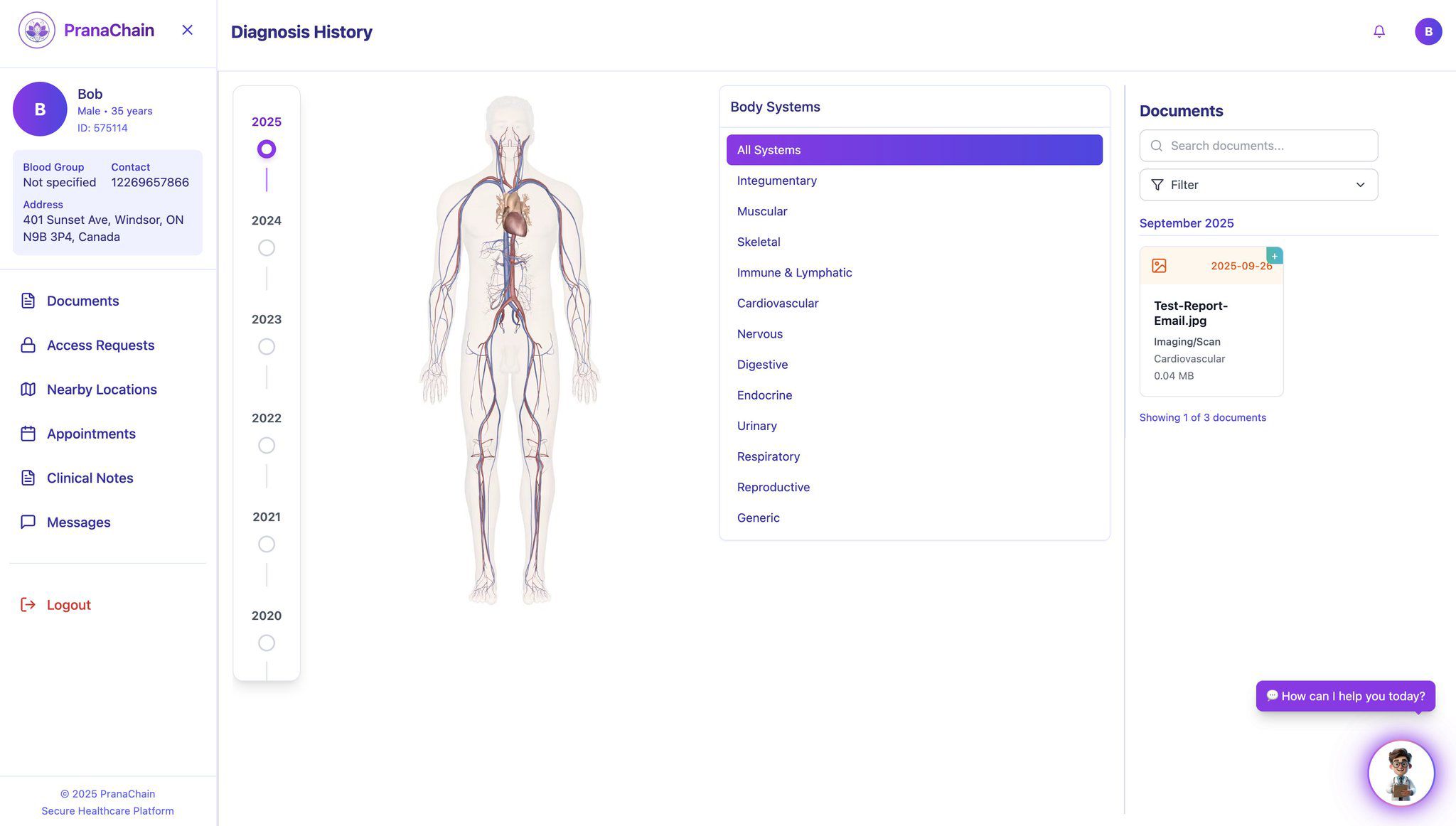Click the notification bell icon
This screenshot has width=1456, height=826.
[1379, 31]
